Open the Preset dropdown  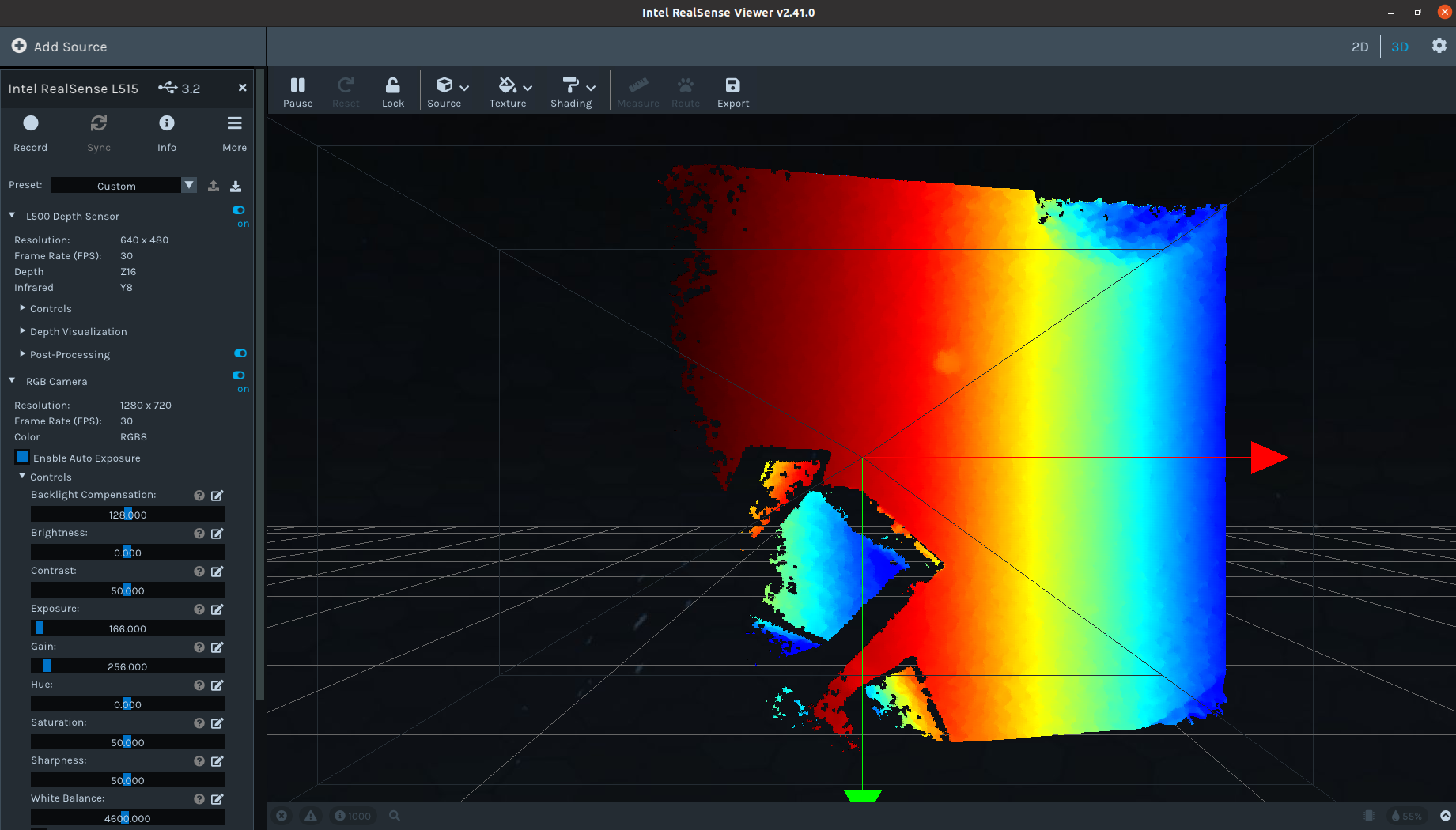tap(189, 185)
